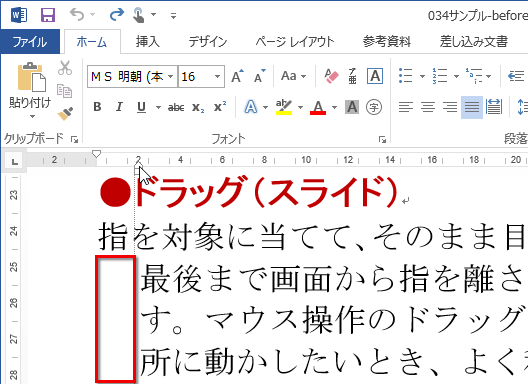Switch to the 挿入 tab
528x384 pixels.
click(147, 42)
